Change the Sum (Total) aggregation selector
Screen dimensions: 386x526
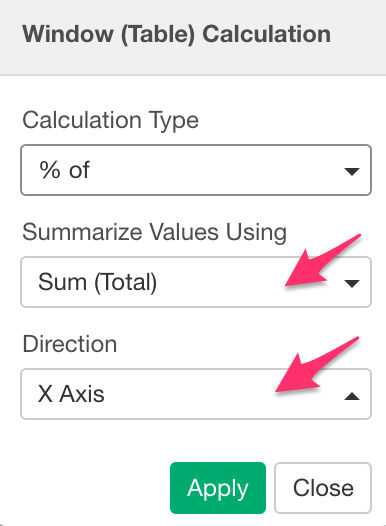(x=196, y=282)
